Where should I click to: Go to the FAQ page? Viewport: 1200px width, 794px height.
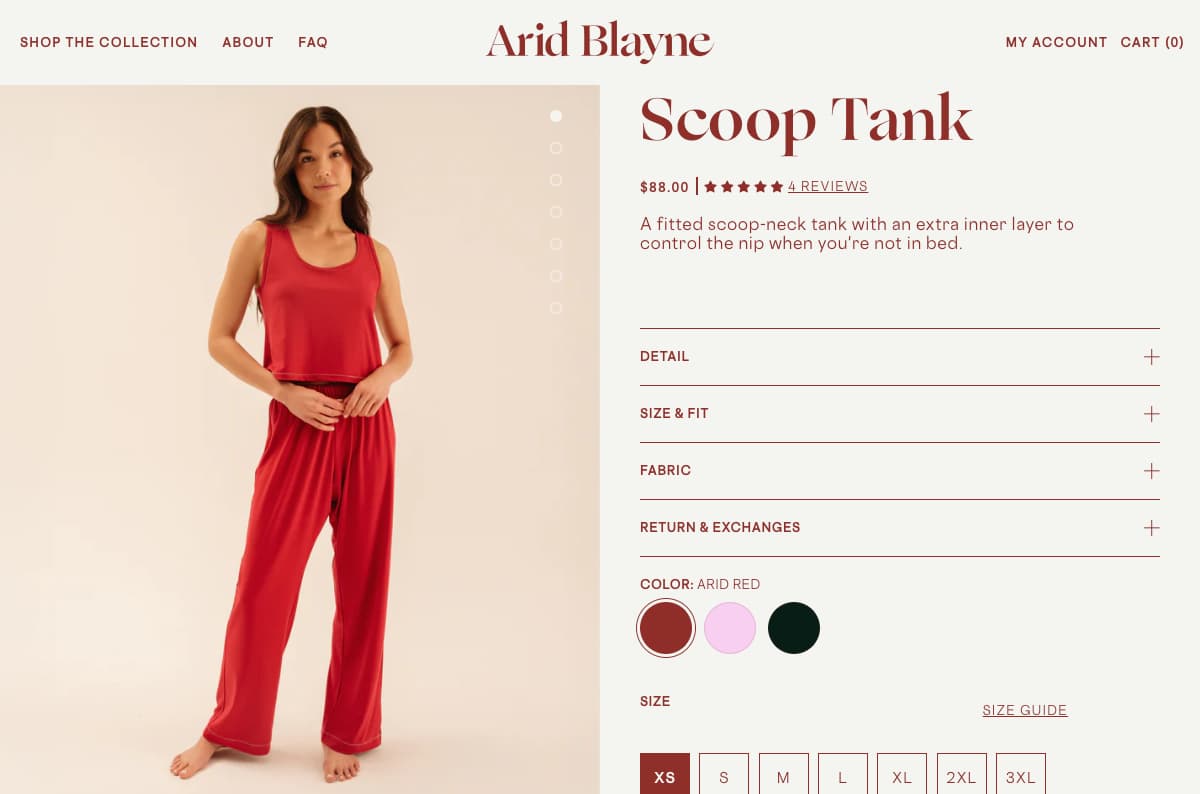pyautogui.click(x=313, y=42)
